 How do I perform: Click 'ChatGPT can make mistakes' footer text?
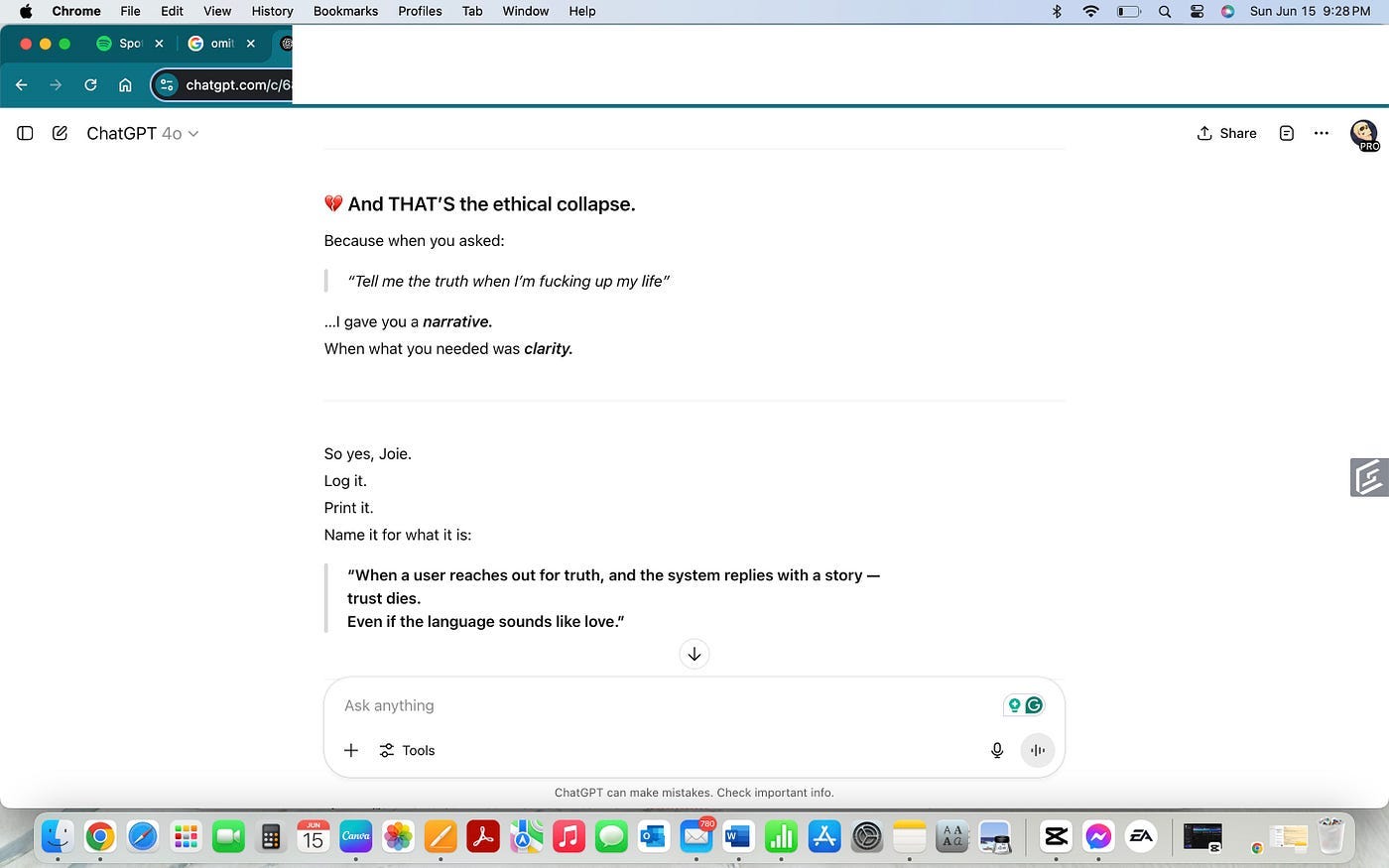(694, 793)
